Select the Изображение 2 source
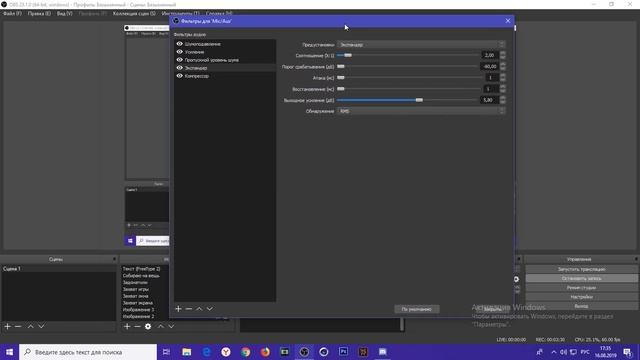This screenshot has height=360, width=640. coord(138,316)
